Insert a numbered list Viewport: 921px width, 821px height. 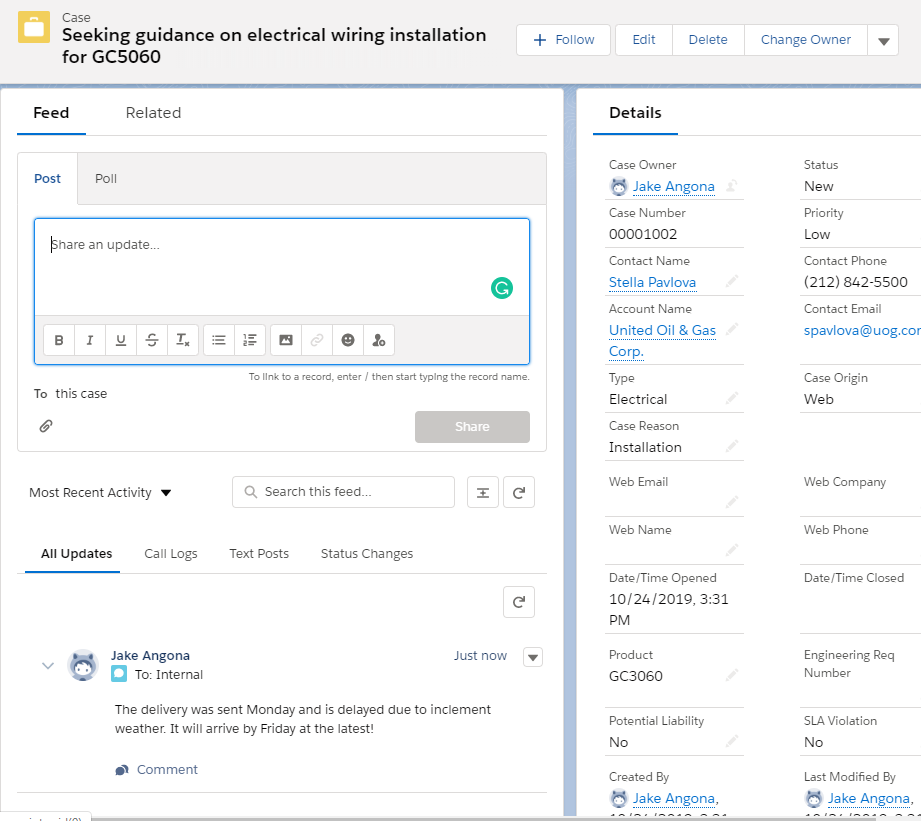pos(250,340)
